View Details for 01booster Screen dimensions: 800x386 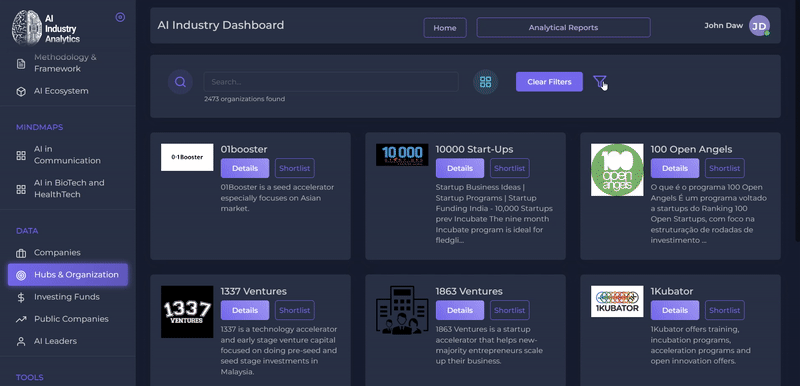click(245, 168)
